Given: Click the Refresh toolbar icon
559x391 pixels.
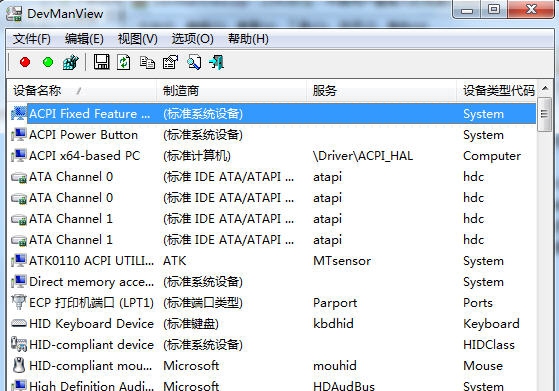Looking at the screenshot, I should click(x=124, y=62).
